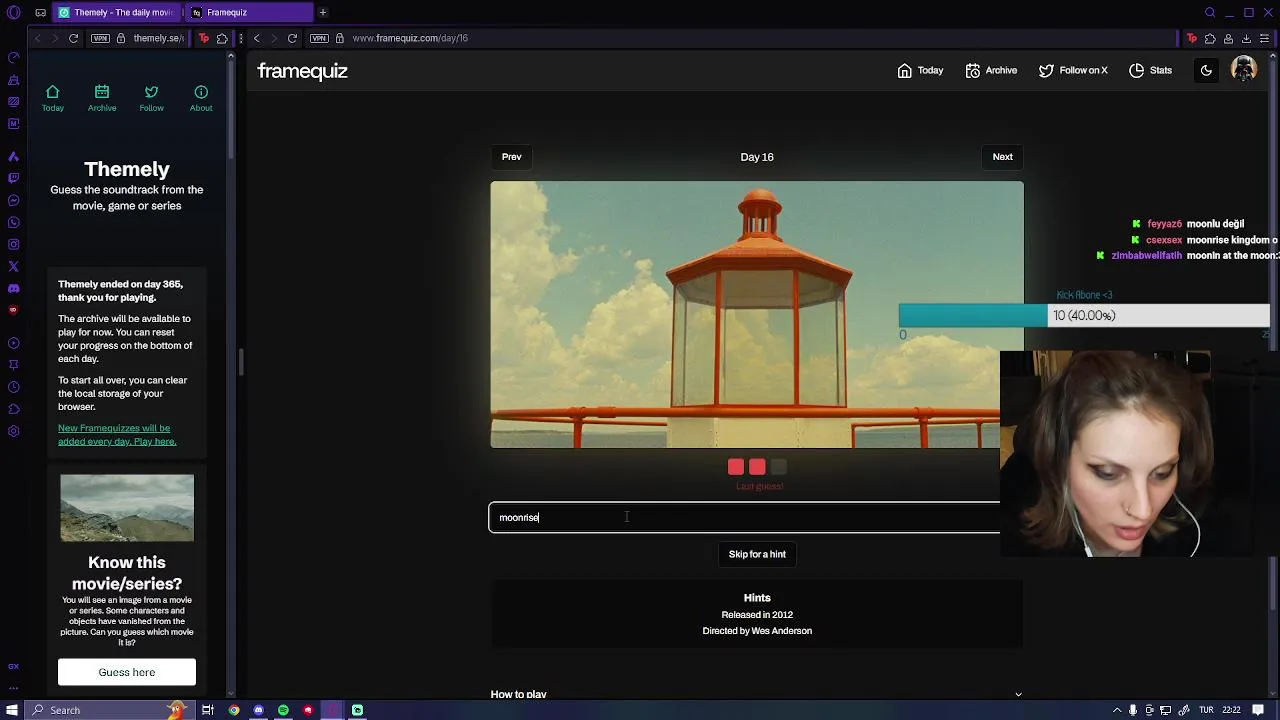Viewport: 1280px width, 720px height.
Task: Open About in Themely panel
Action: [x=201, y=98]
